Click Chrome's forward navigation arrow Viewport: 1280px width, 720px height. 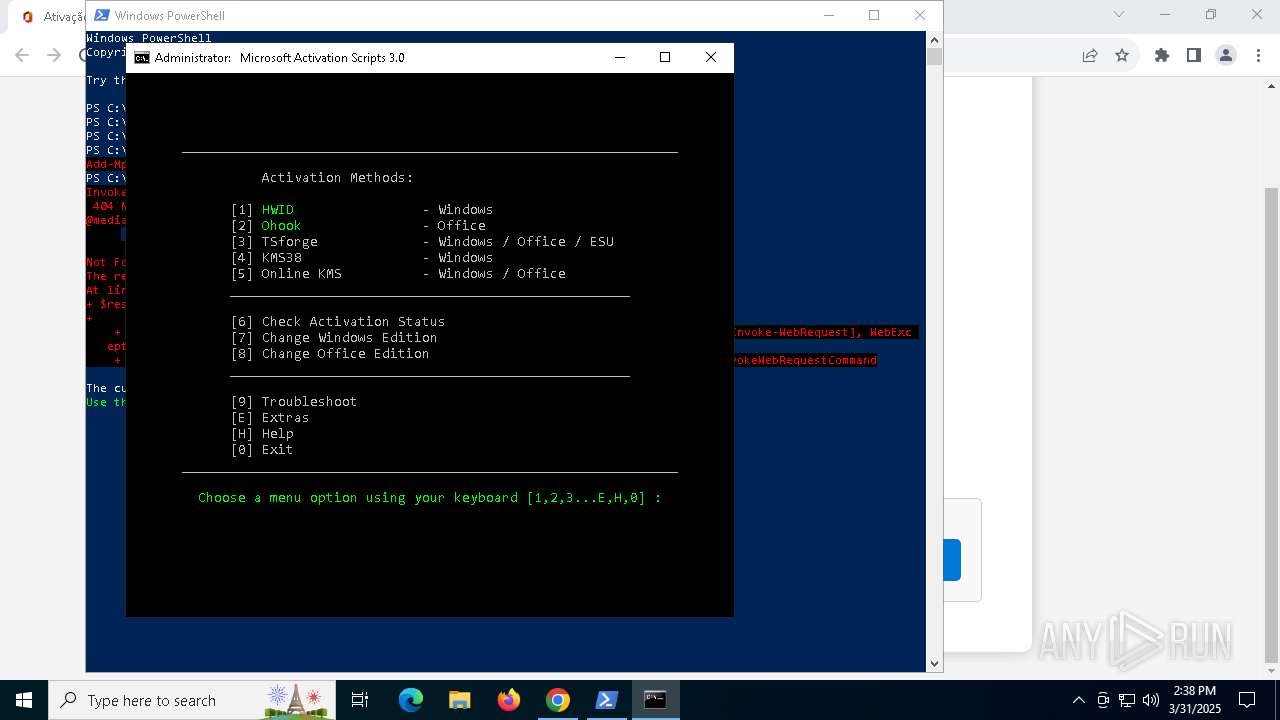pyautogui.click(x=55, y=55)
